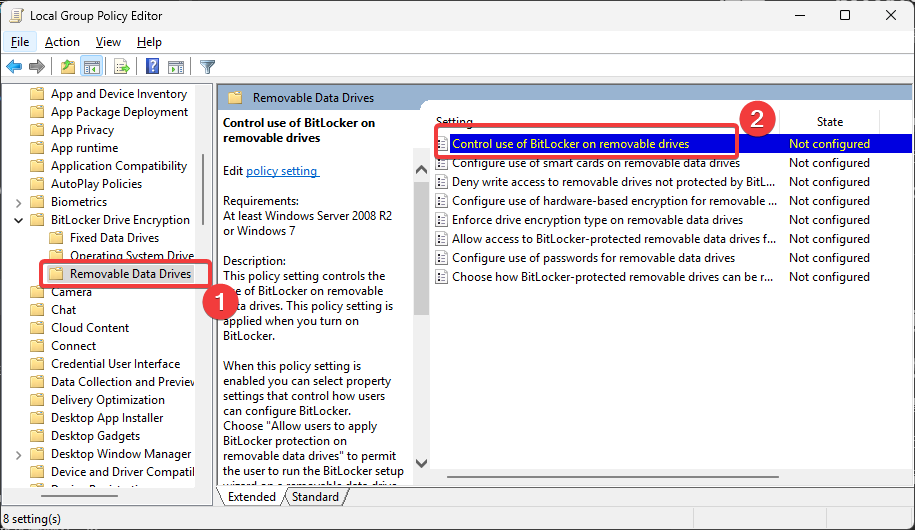Viewport: 915px width, 530px height.
Task: Select App Package Deployment folder
Action: pos(120,112)
